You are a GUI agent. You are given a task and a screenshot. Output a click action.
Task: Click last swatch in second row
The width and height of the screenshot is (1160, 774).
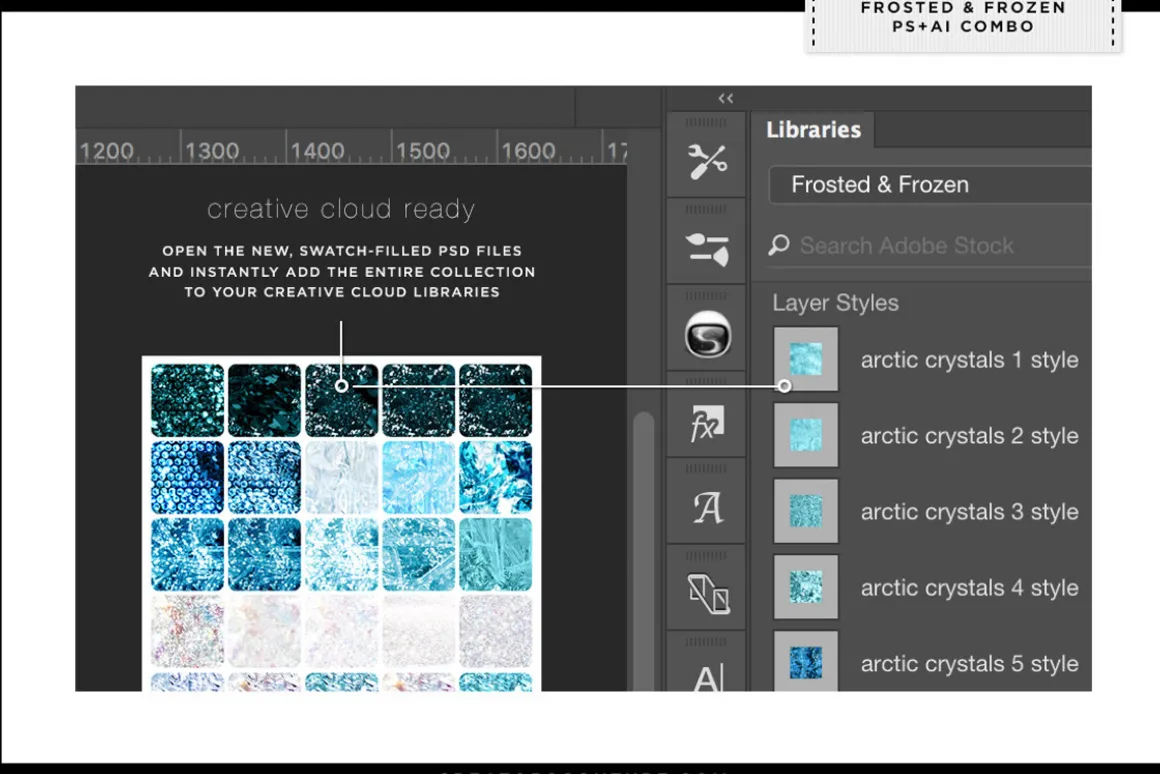pyautogui.click(x=495, y=477)
